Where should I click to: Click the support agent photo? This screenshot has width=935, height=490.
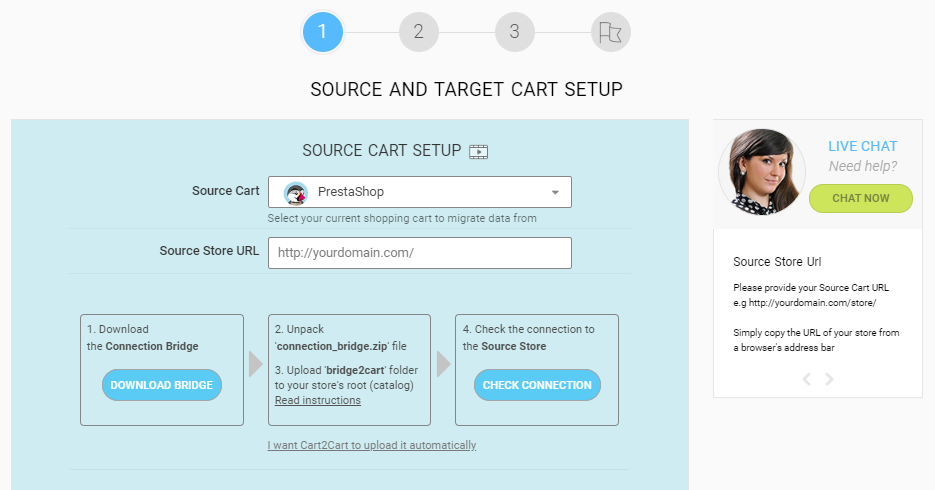[762, 172]
